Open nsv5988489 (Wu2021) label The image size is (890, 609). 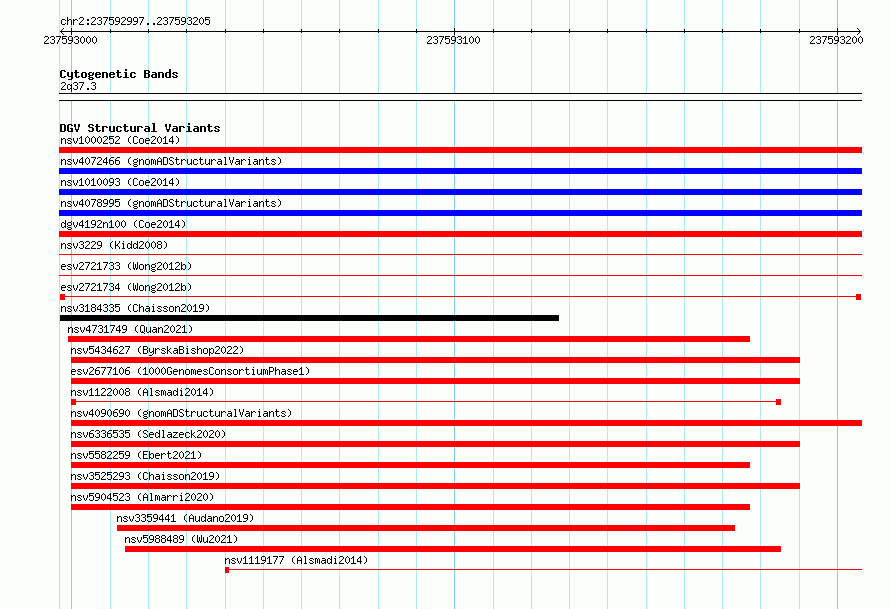click(181, 539)
